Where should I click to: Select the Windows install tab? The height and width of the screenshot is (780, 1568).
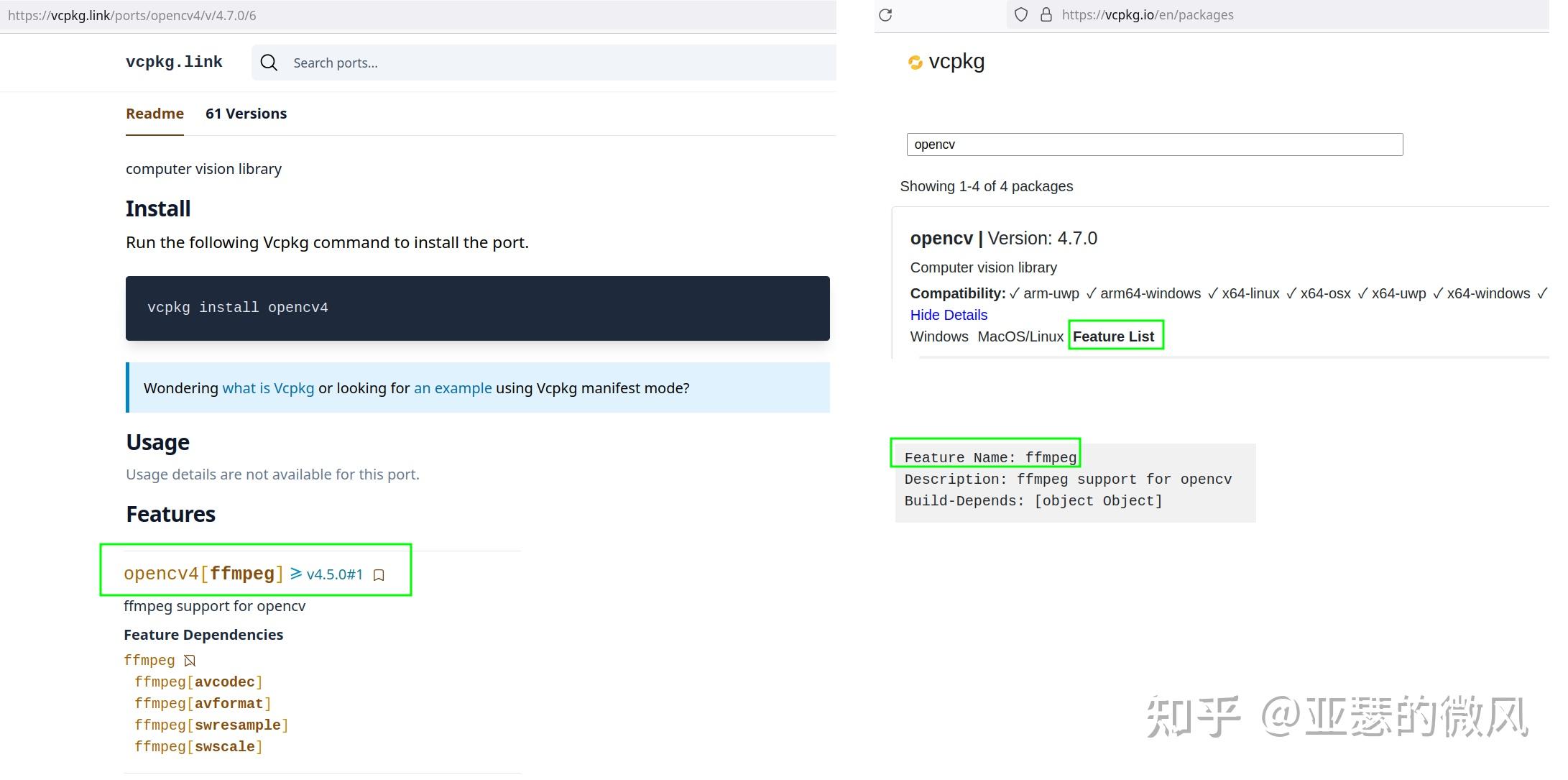point(939,336)
